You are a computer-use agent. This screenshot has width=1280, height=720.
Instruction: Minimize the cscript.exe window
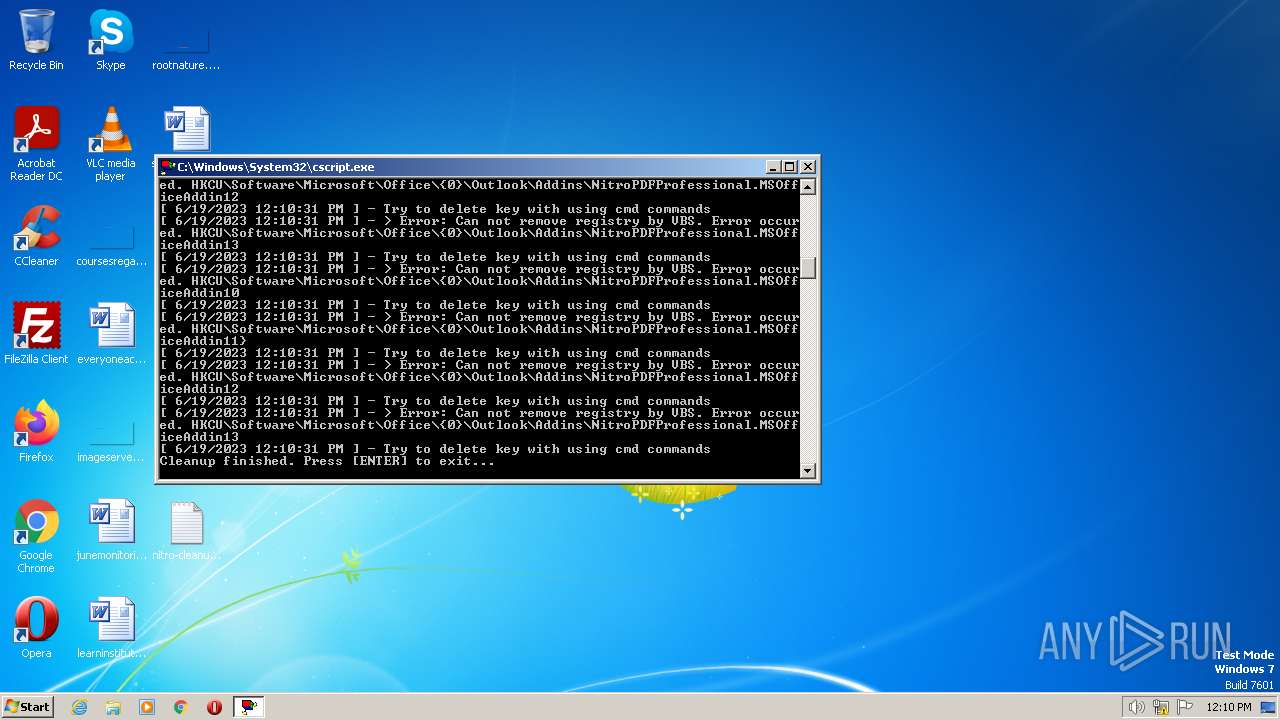click(772, 167)
